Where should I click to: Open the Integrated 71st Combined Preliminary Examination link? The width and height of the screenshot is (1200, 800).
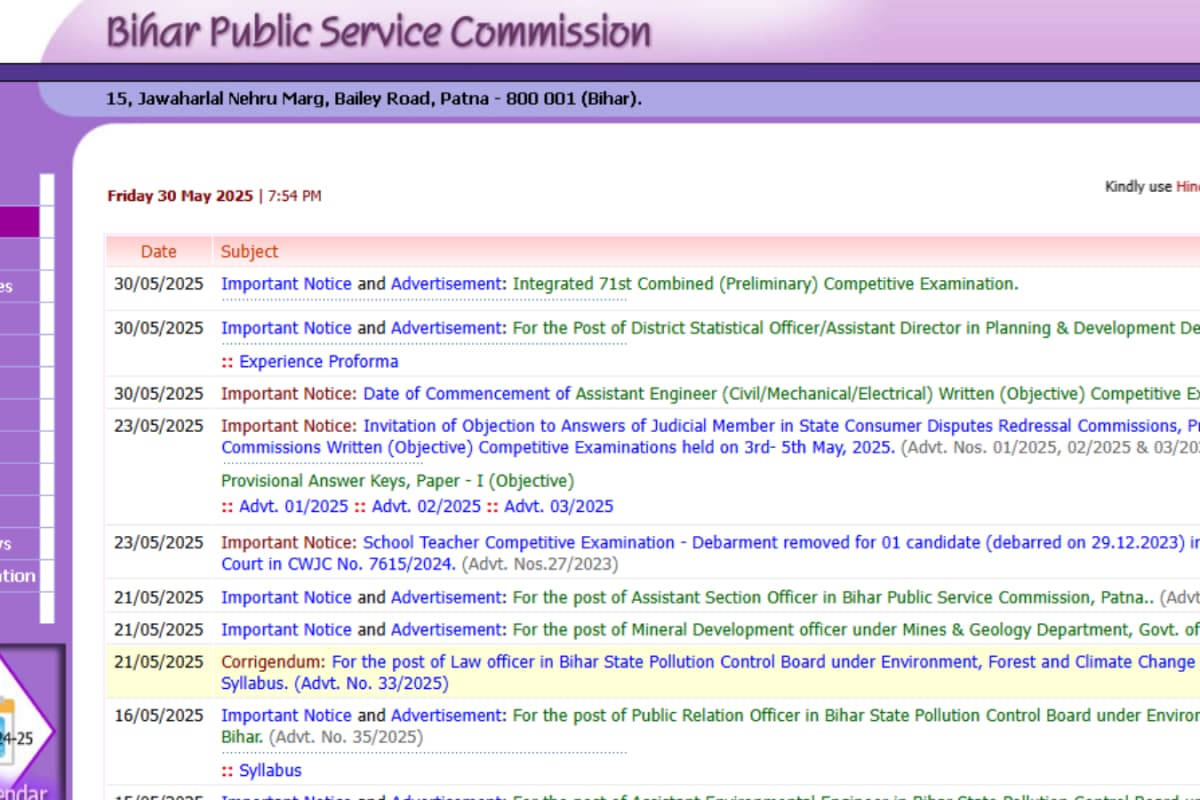pyautogui.click(x=765, y=284)
